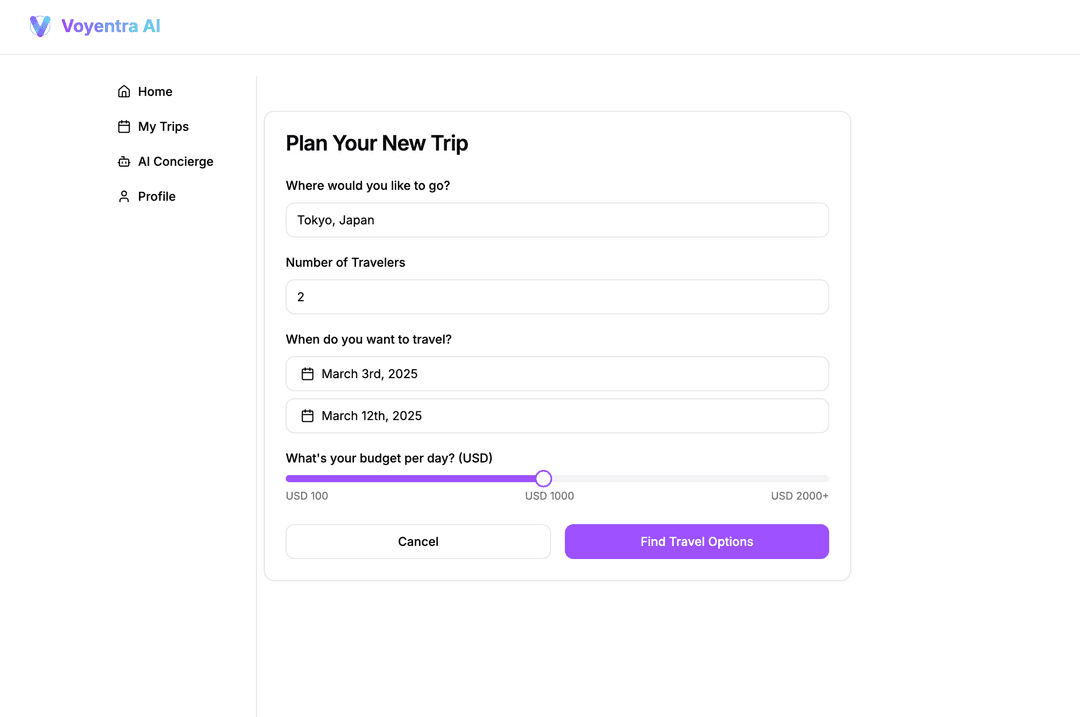Click calendar icon beside March 3rd, 2025
Screen dimensions: 1080x717
308,374
